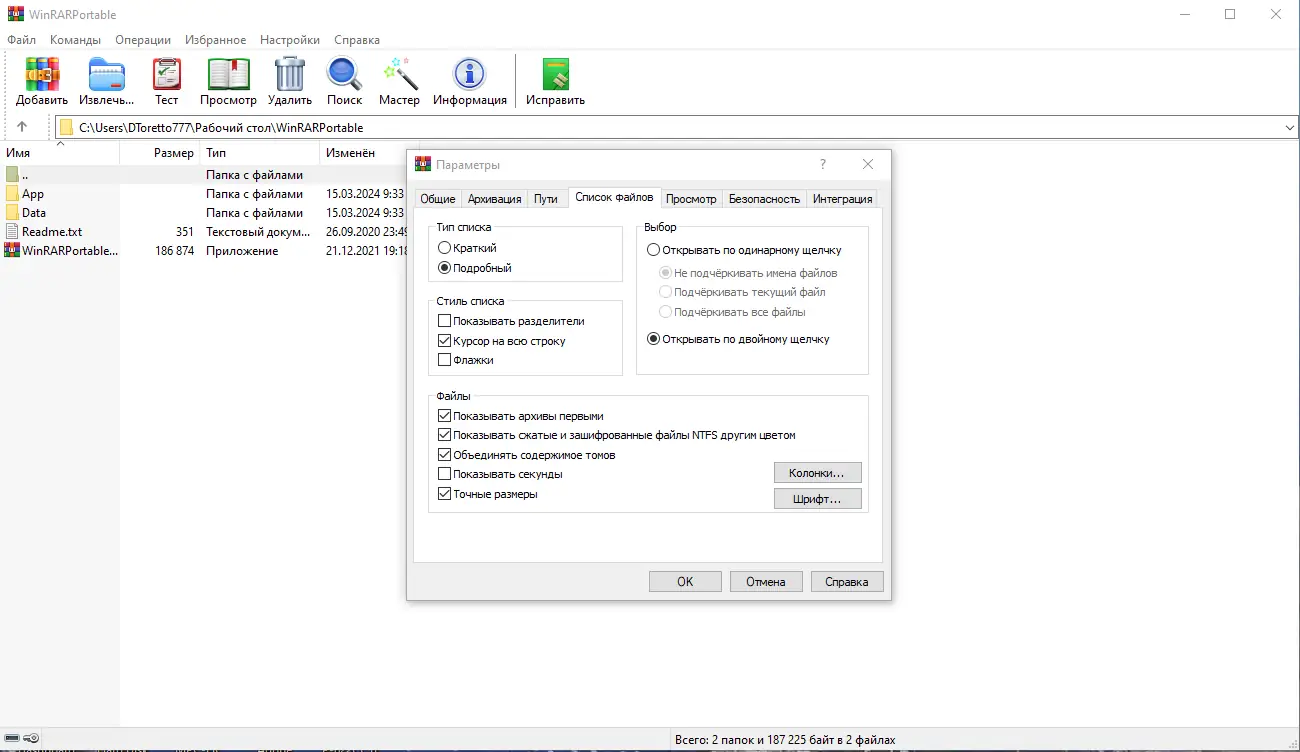This screenshot has width=1300, height=752.
Task: Click the Шрифт... button
Action: 817,499
